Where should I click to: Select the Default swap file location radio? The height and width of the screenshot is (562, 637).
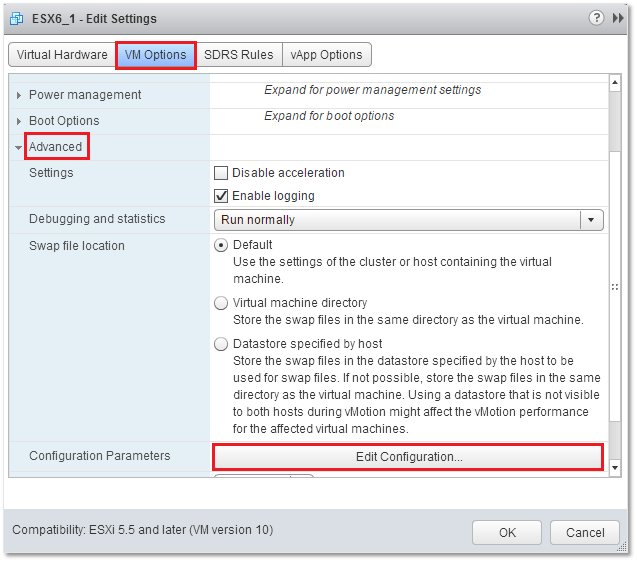coord(221,245)
